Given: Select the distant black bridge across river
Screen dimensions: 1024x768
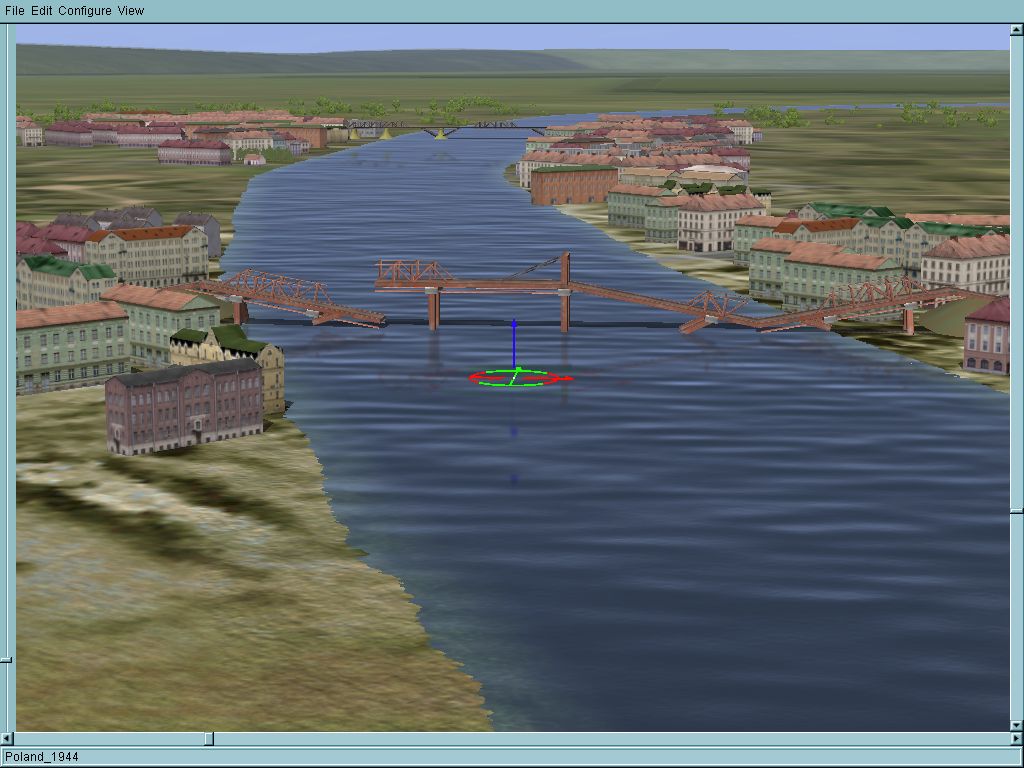Looking at the screenshot, I should (x=447, y=127).
